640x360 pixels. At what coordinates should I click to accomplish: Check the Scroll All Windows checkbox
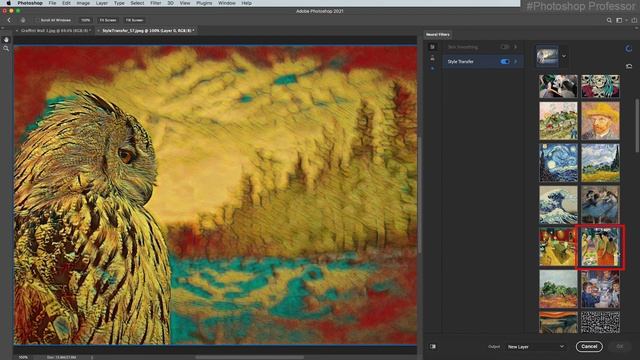tap(37, 20)
